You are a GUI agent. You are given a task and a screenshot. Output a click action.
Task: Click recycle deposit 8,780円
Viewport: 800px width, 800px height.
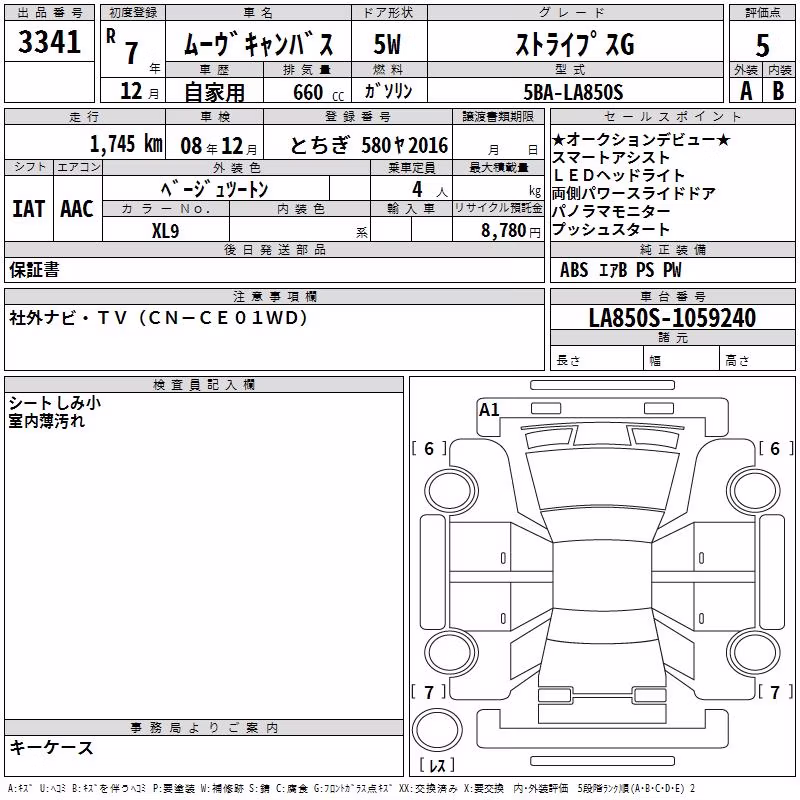510,231
